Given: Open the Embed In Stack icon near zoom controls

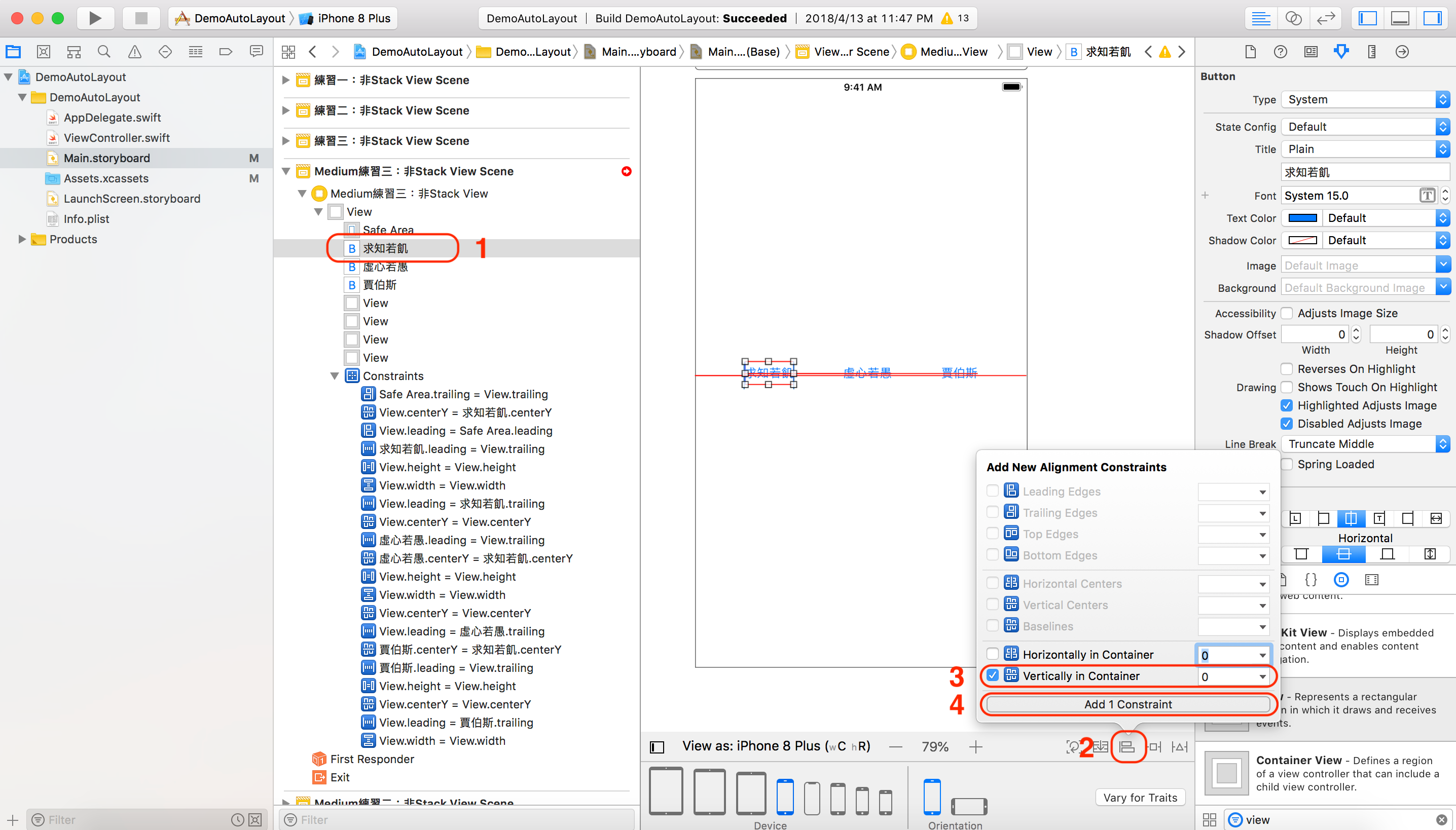Looking at the screenshot, I should click(1101, 746).
